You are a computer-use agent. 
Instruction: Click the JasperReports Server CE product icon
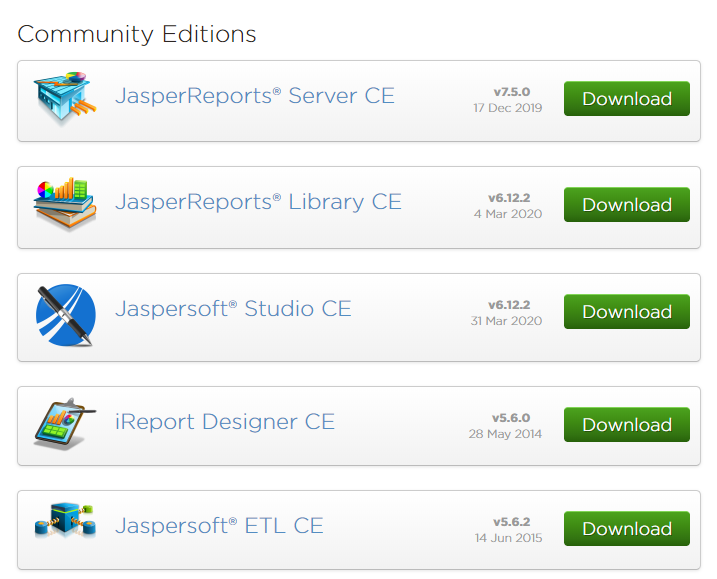[x=66, y=97]
